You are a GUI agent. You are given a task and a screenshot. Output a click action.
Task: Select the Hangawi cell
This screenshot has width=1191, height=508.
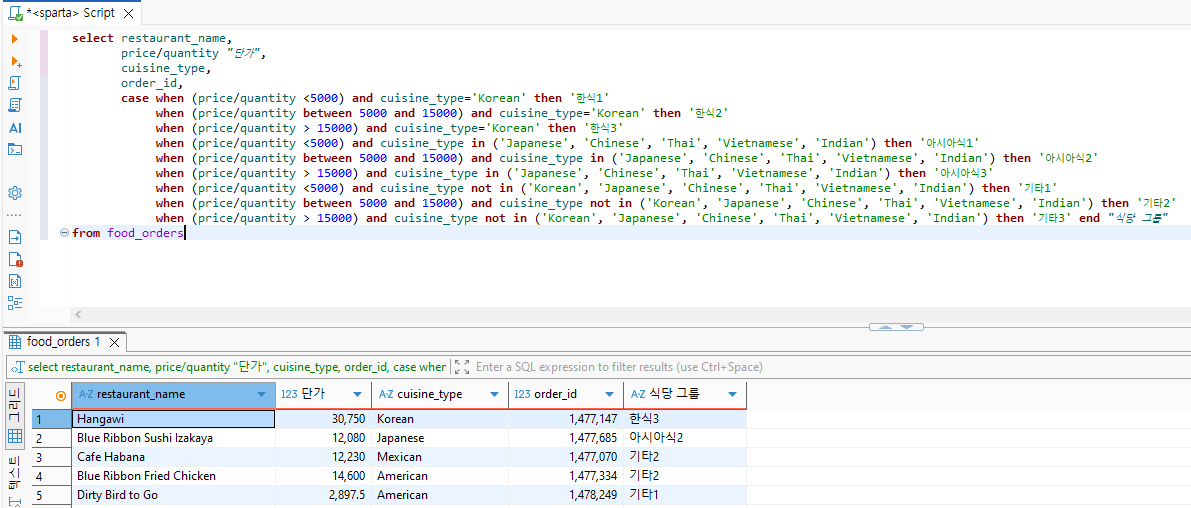[x=173, y=418]
